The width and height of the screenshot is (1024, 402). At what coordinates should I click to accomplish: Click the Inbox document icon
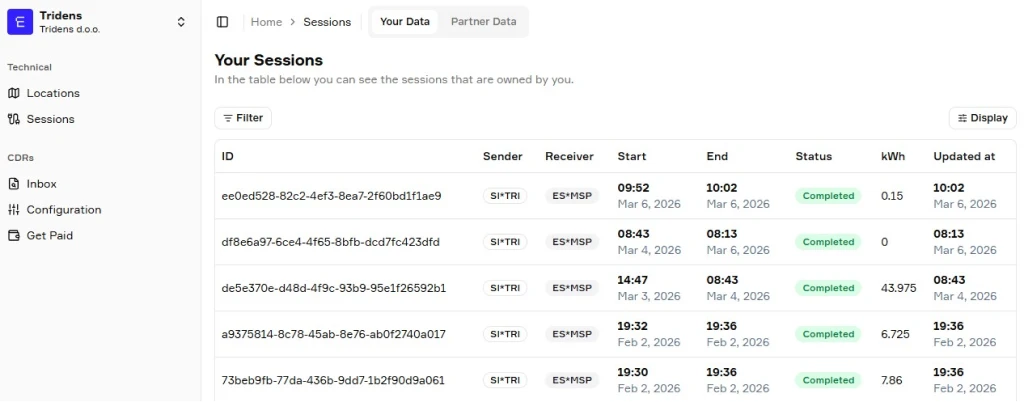point(14,184)
